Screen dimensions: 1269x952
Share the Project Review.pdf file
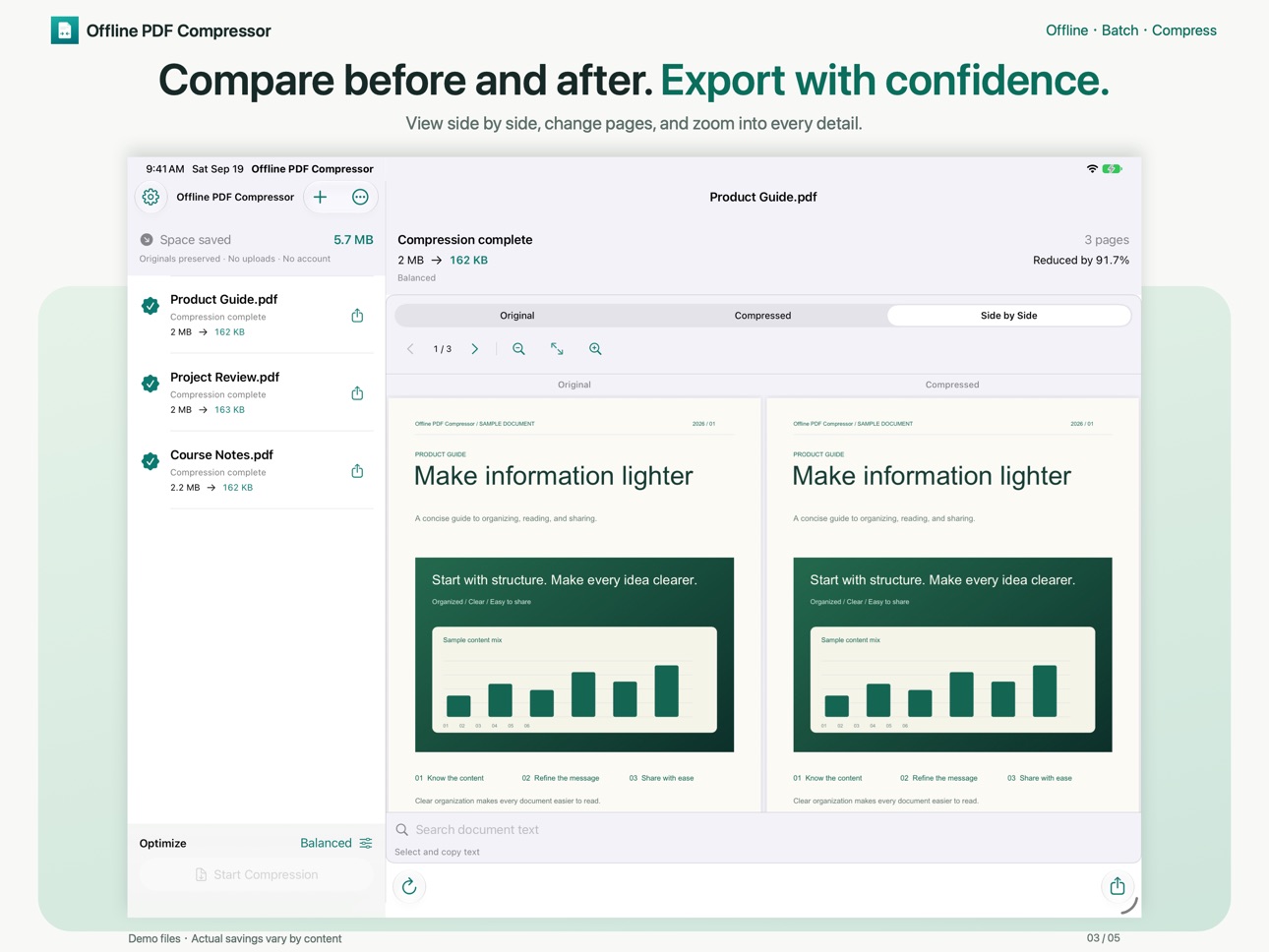pyautogui.click(x=357, y=393)
